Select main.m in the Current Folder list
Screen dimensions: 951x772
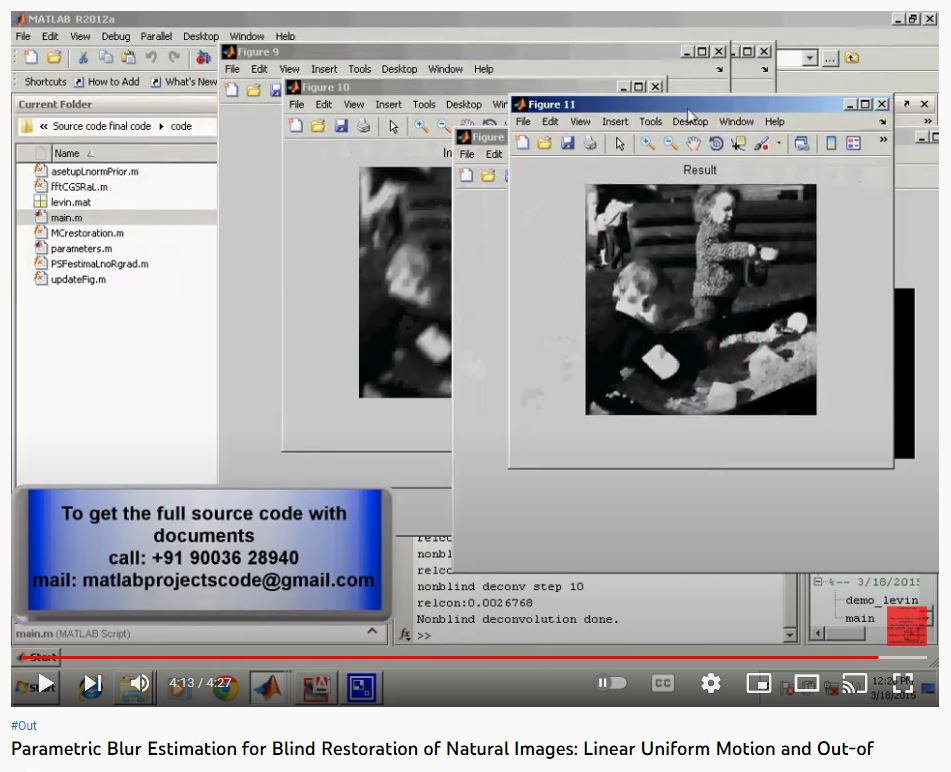click(66, 217)
